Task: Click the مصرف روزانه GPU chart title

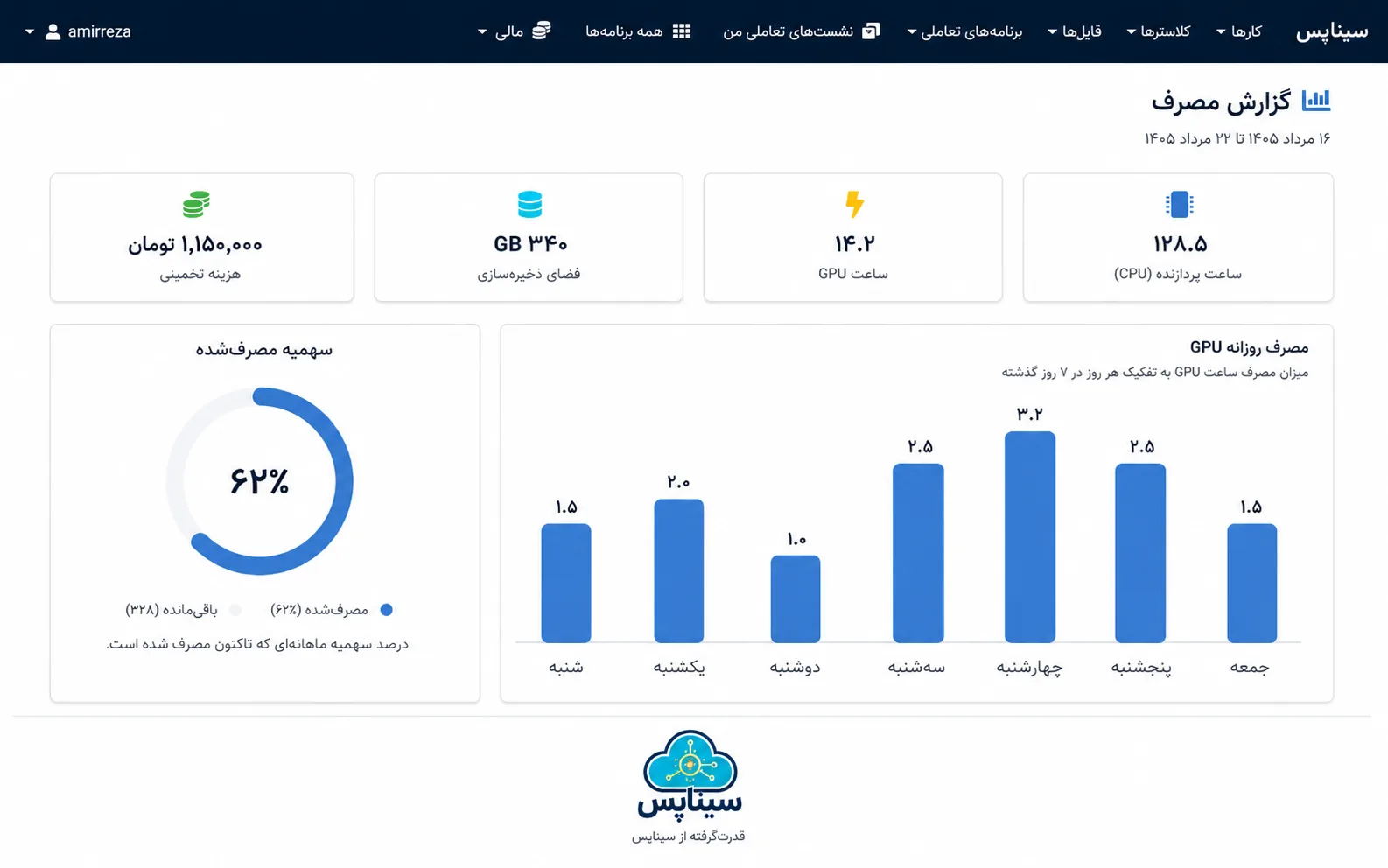Action: point(1249,347)
